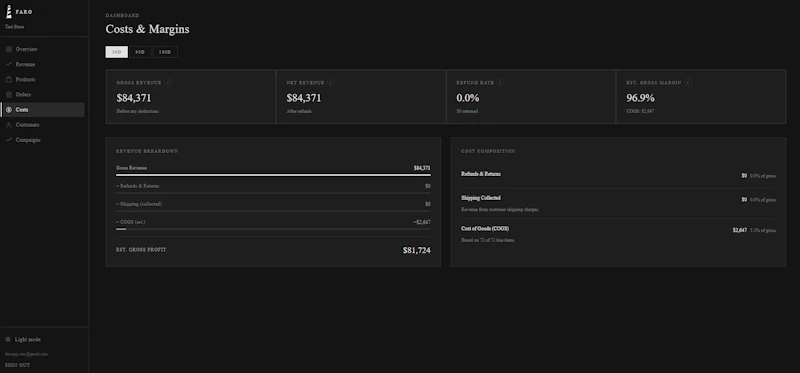Click the 'Based on 72 of 72 line items' note
Viewport: 800px width, 373px height.
[488, 240]
